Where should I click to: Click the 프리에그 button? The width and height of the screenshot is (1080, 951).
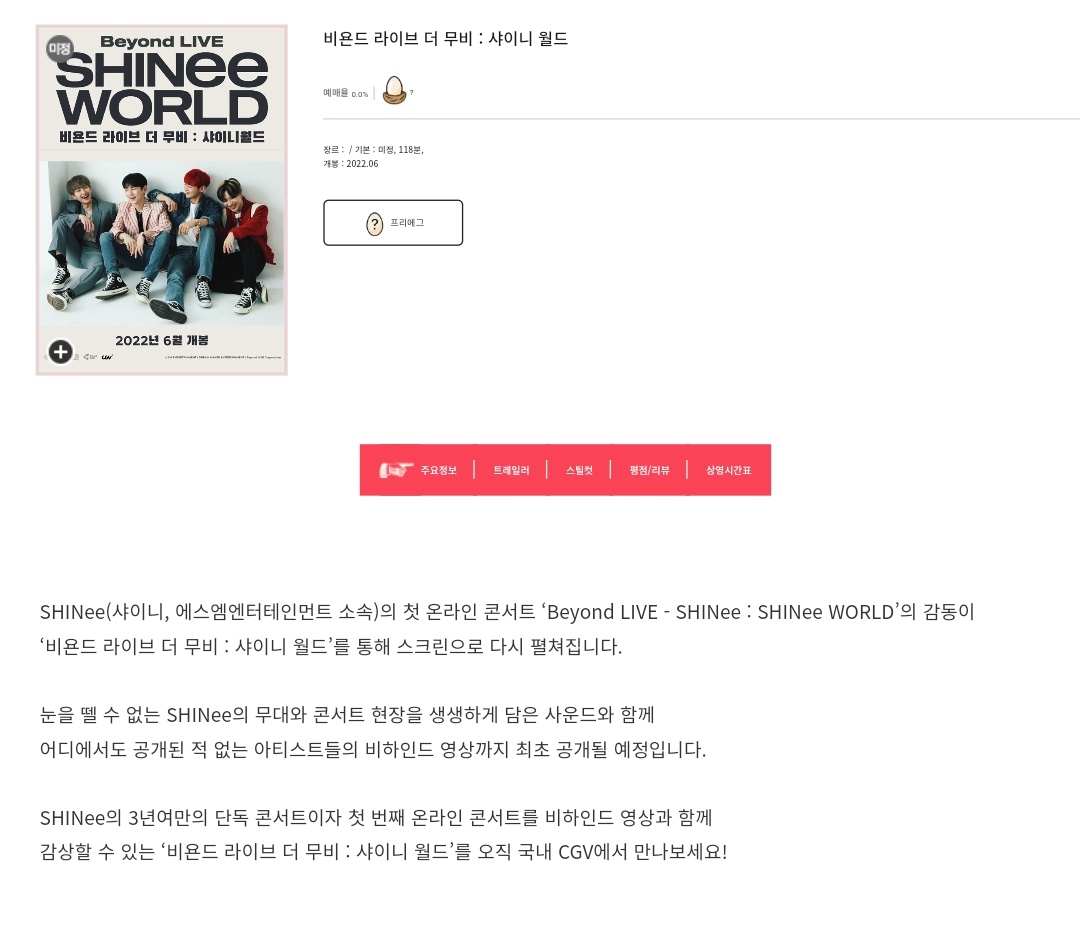point(393,222)
